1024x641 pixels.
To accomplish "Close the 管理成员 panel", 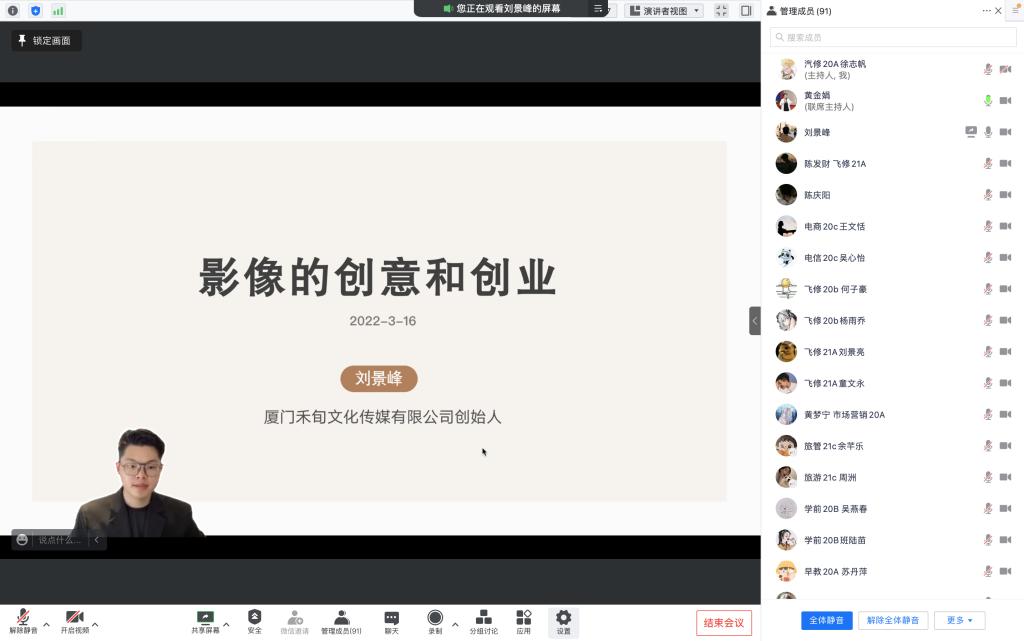I will tap(999, 10).
